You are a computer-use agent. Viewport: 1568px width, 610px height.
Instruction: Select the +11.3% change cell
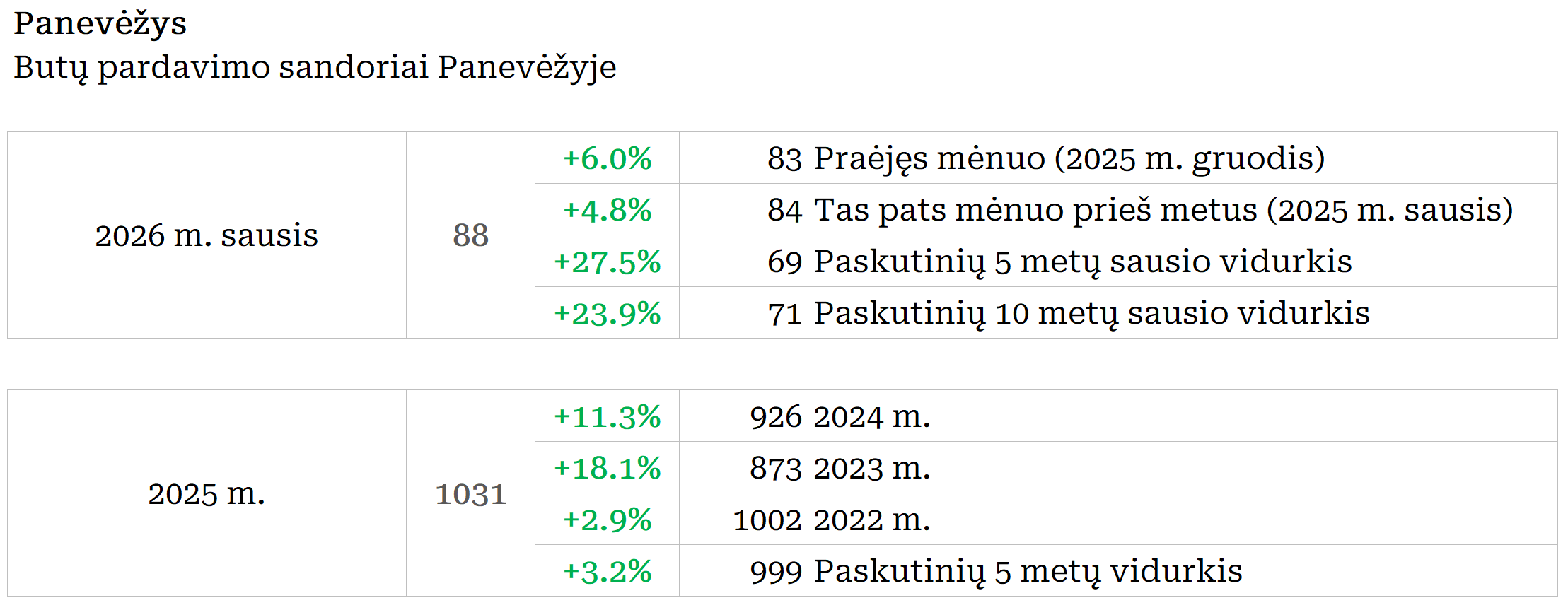(x=607, y=416)
